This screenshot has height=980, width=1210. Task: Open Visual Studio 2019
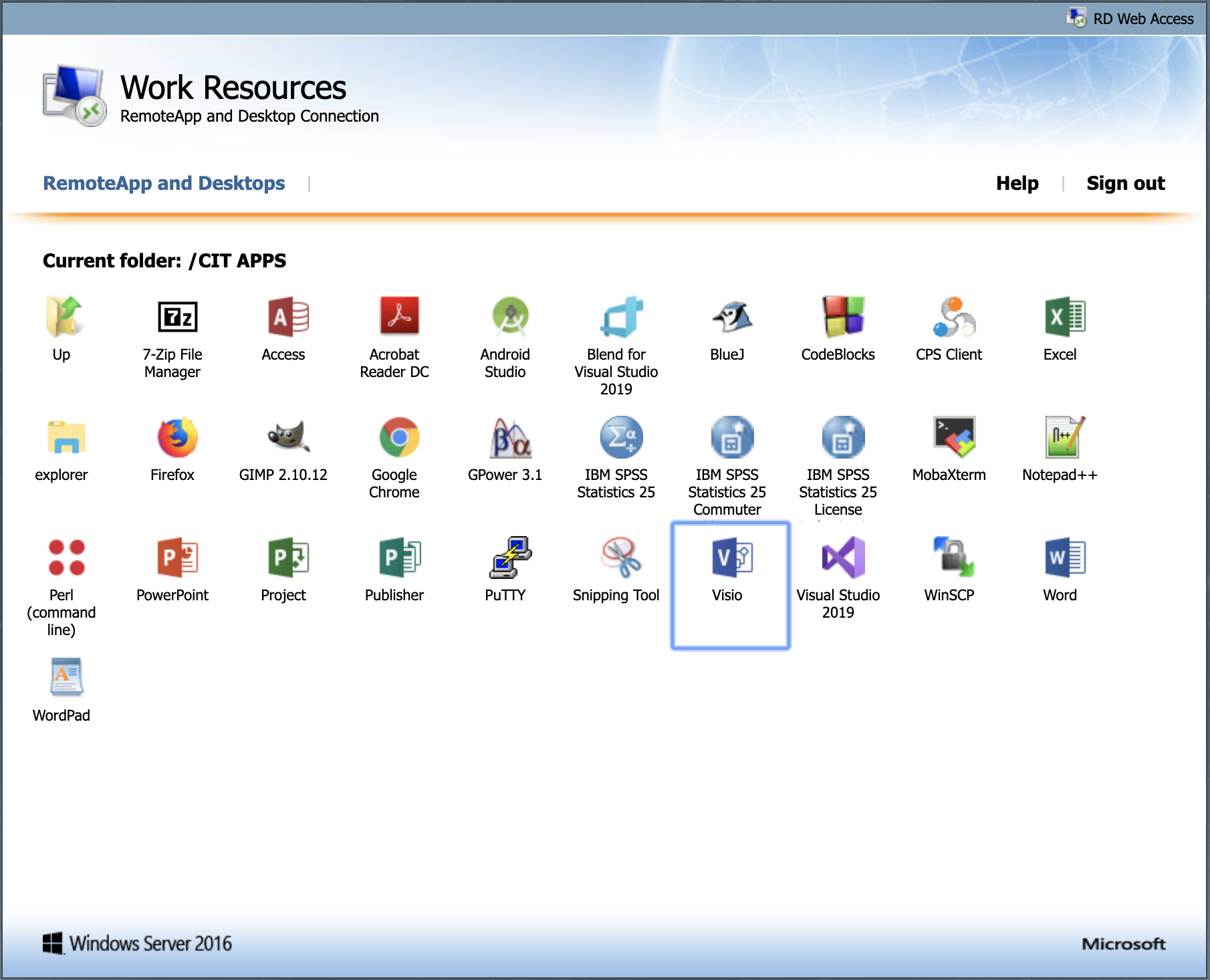pos(838,578)
